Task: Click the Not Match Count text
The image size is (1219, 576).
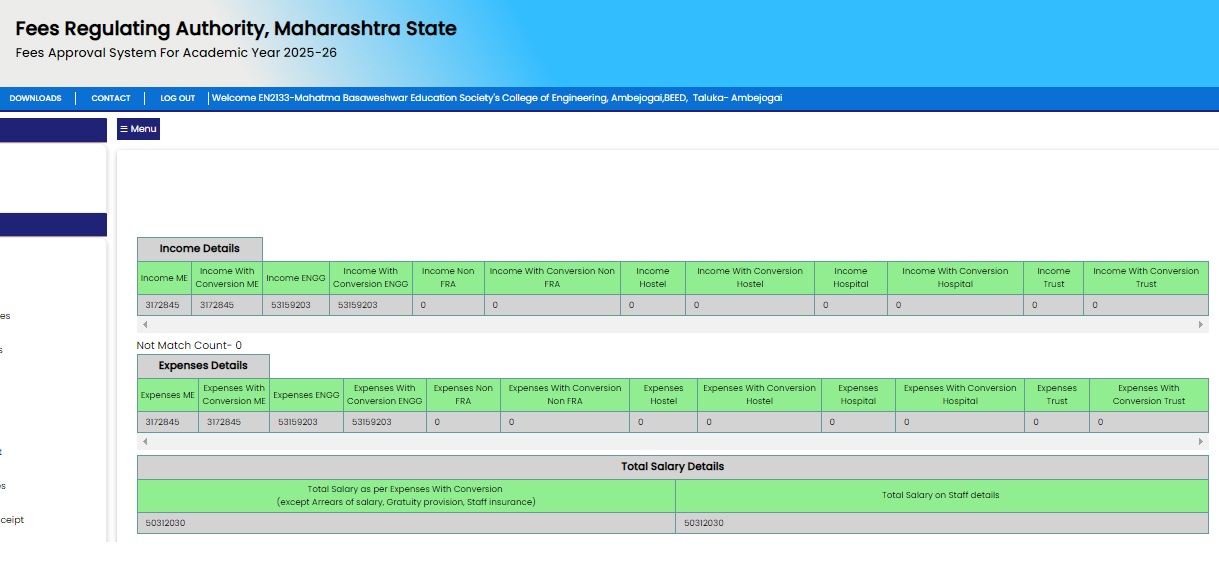Action: (189, 345)
